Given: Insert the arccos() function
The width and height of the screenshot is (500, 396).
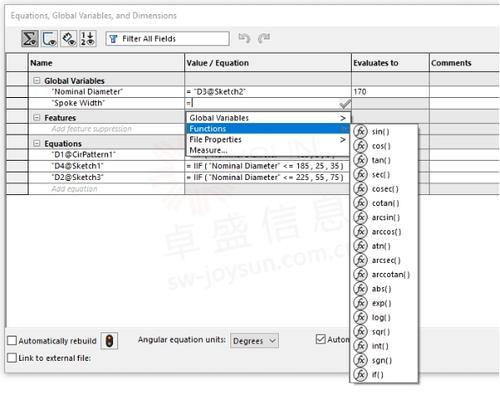Looking at the screenshot, I should (385, 232).
